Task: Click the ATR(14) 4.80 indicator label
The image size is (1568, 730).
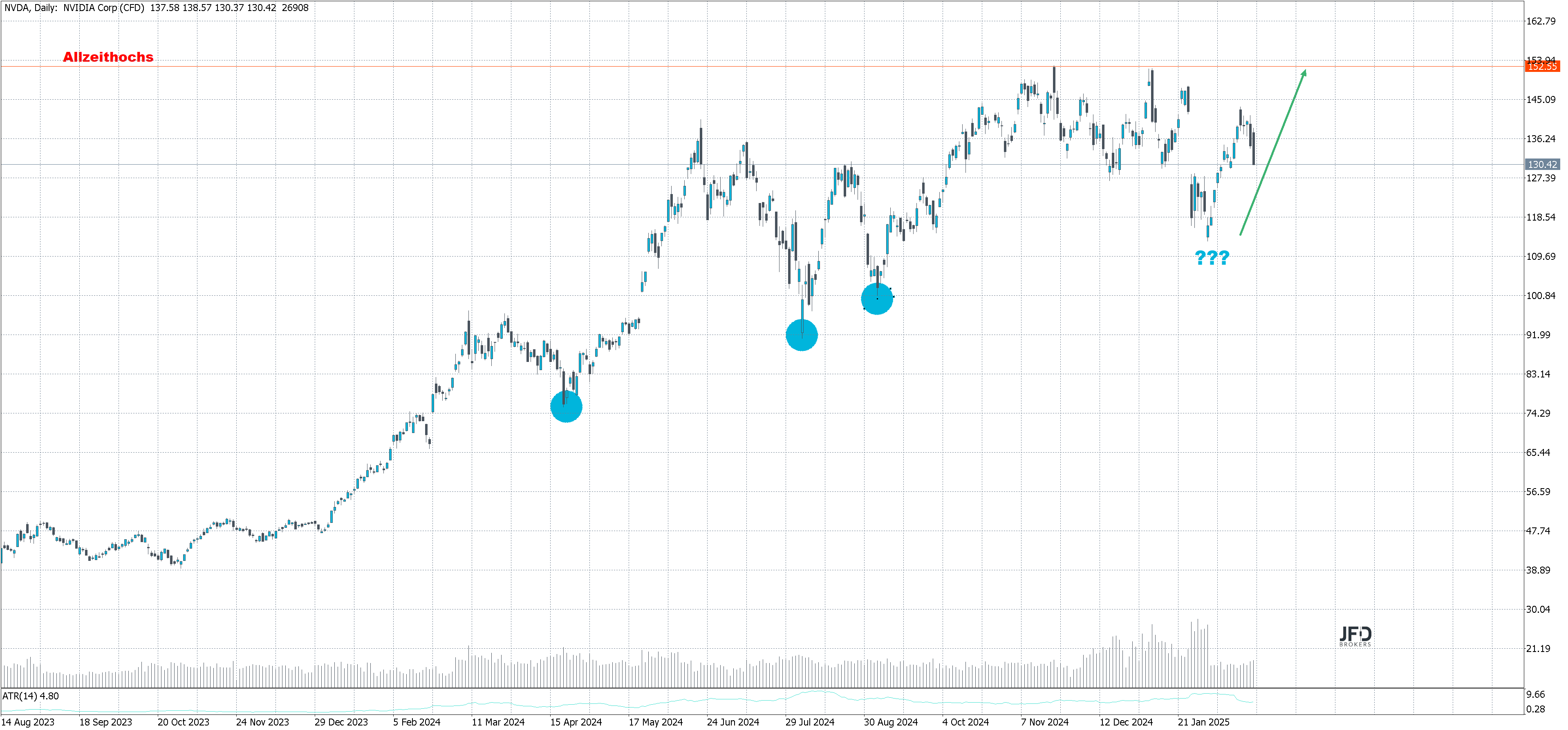Action: click(30, 696)
